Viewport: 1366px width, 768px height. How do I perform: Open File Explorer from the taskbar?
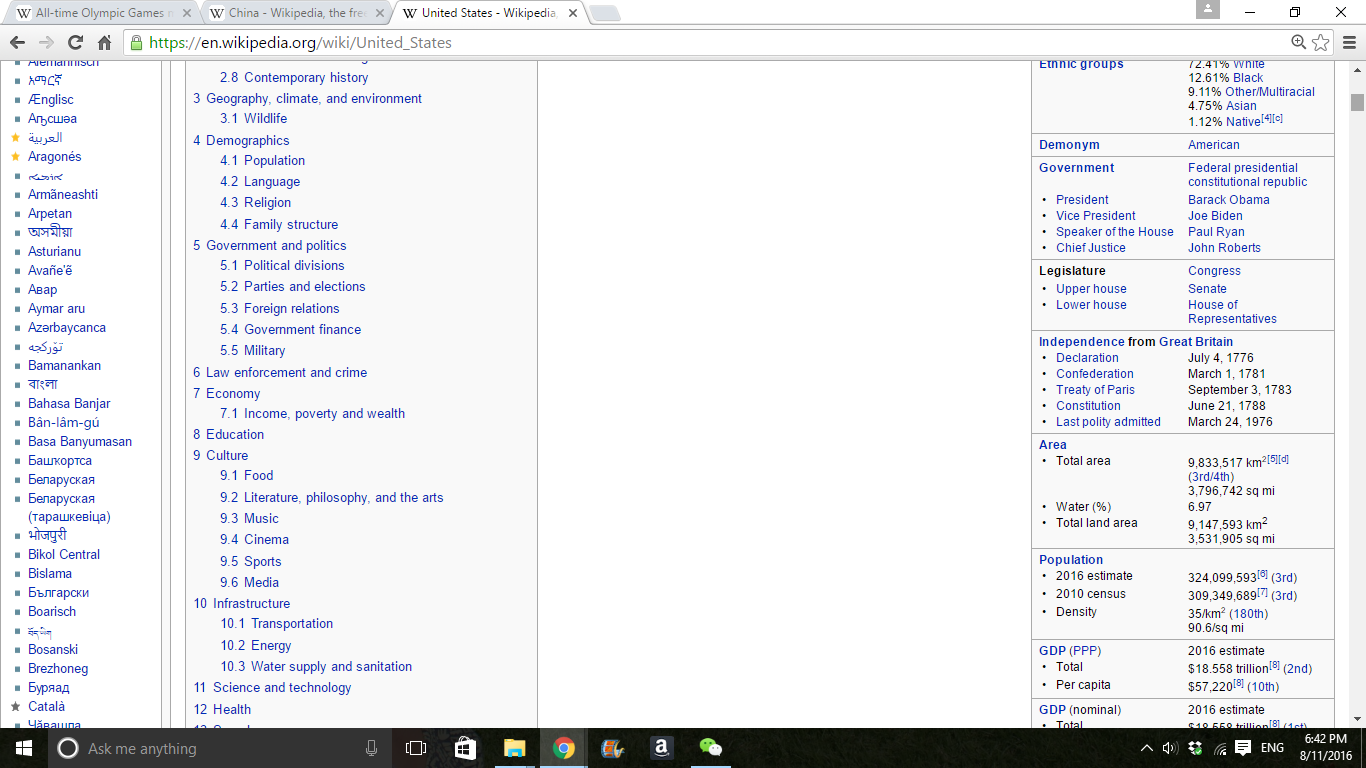pos(514,748)
